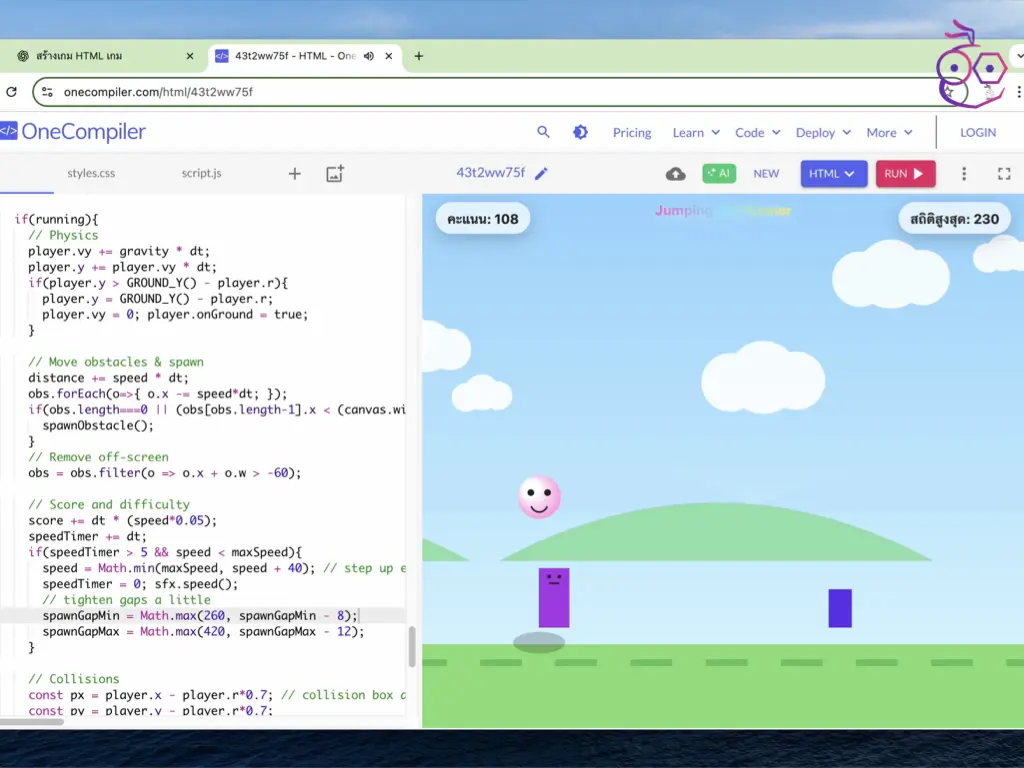The image size is (1024, 768).
Task: Click the editor vertical scrollbar thumb
Action: click(411, 646)
